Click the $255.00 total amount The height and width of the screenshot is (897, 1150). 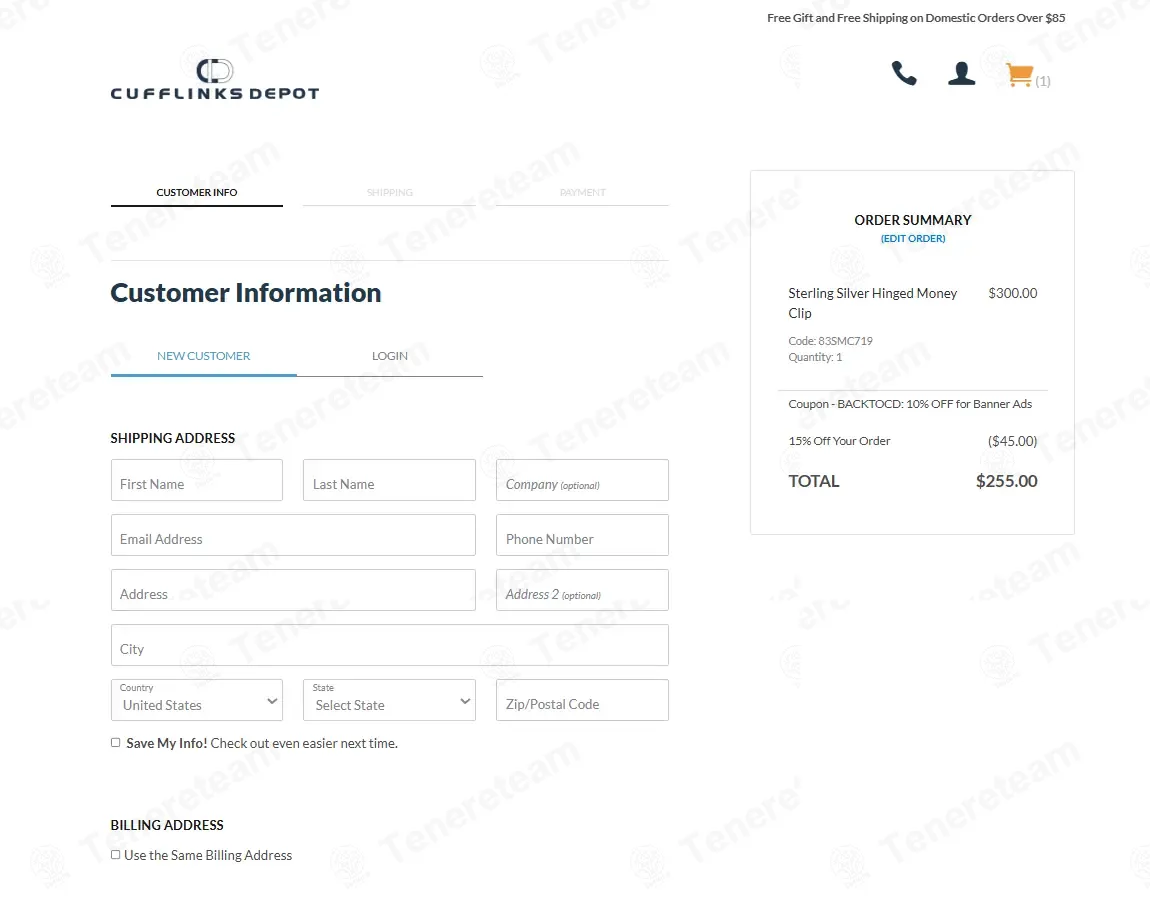click(x=1006, y=481)
